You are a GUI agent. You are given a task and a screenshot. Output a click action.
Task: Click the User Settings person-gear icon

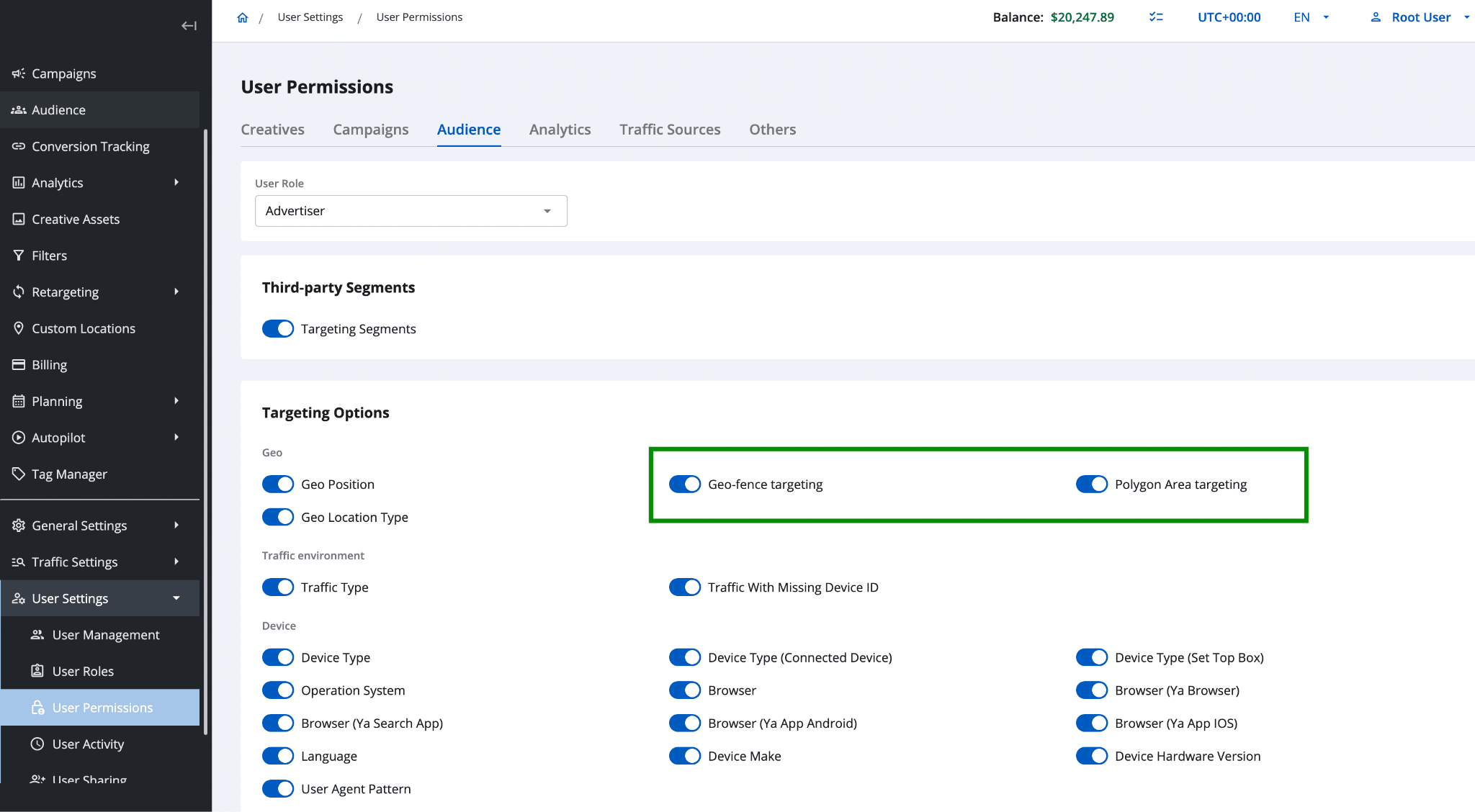coord(19,598)
